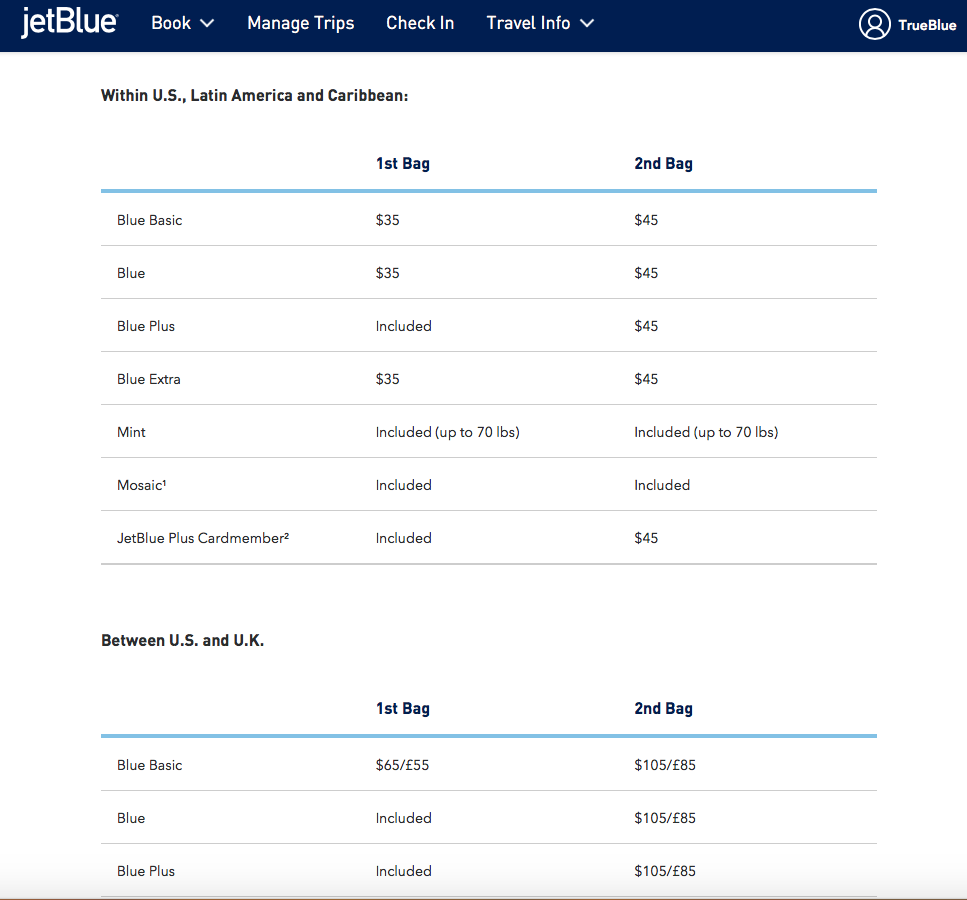This screenshot has height=900, width=967.
Task: Open the TrueBlue account profile icon
Action: click(x=874, y=24)
